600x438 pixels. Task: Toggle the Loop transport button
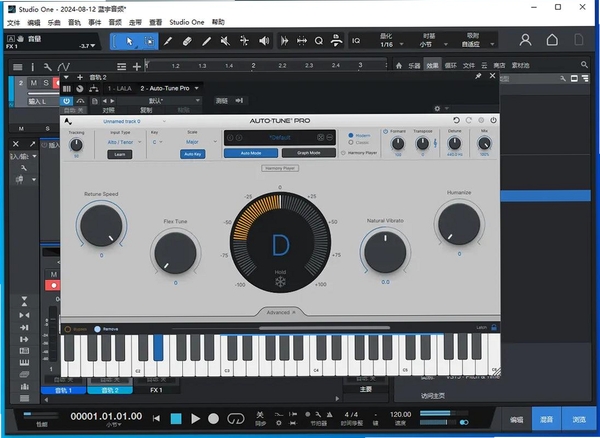[235, 418]
